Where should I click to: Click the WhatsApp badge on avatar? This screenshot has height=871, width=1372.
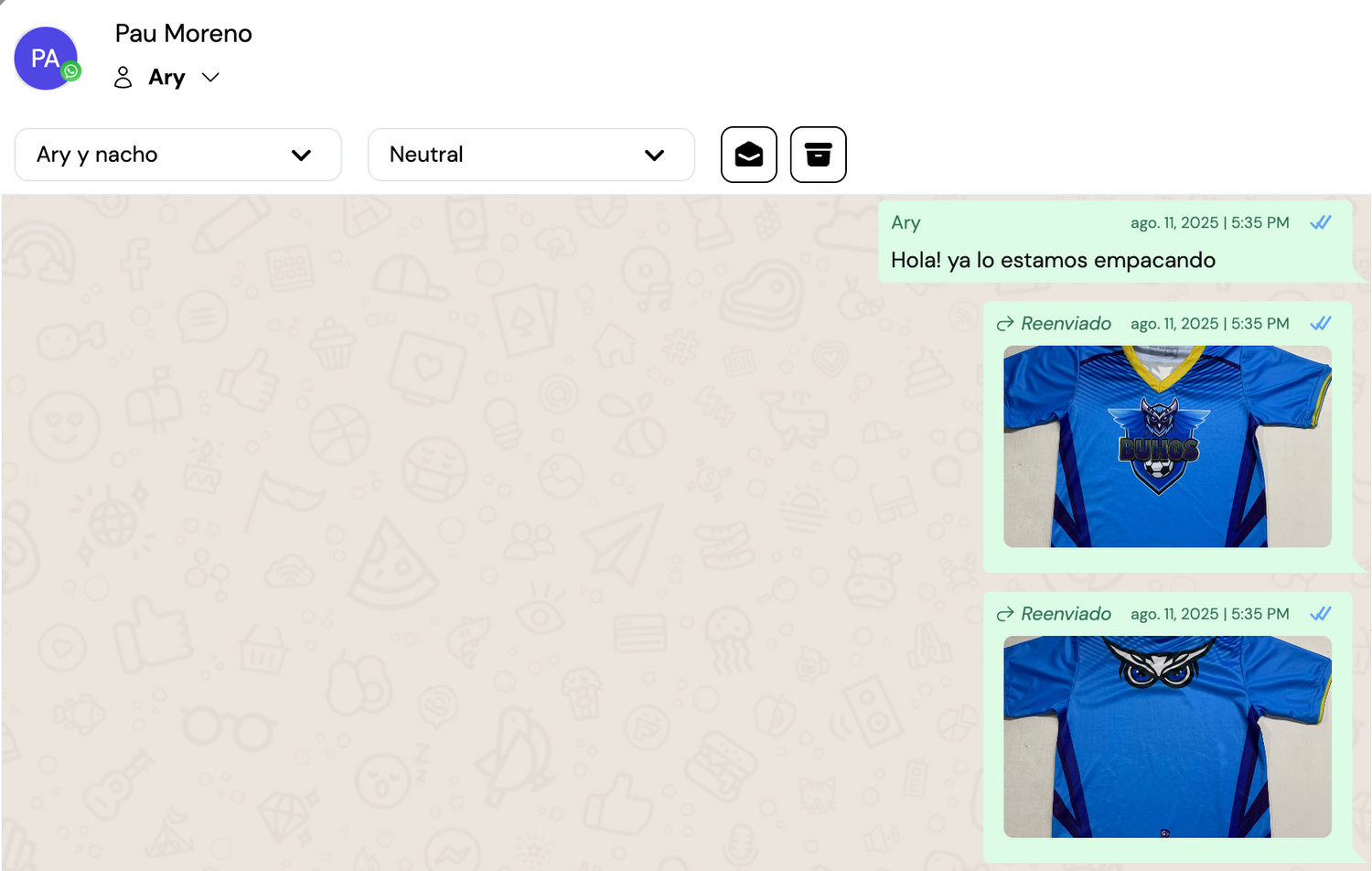(x=71, y=71)
